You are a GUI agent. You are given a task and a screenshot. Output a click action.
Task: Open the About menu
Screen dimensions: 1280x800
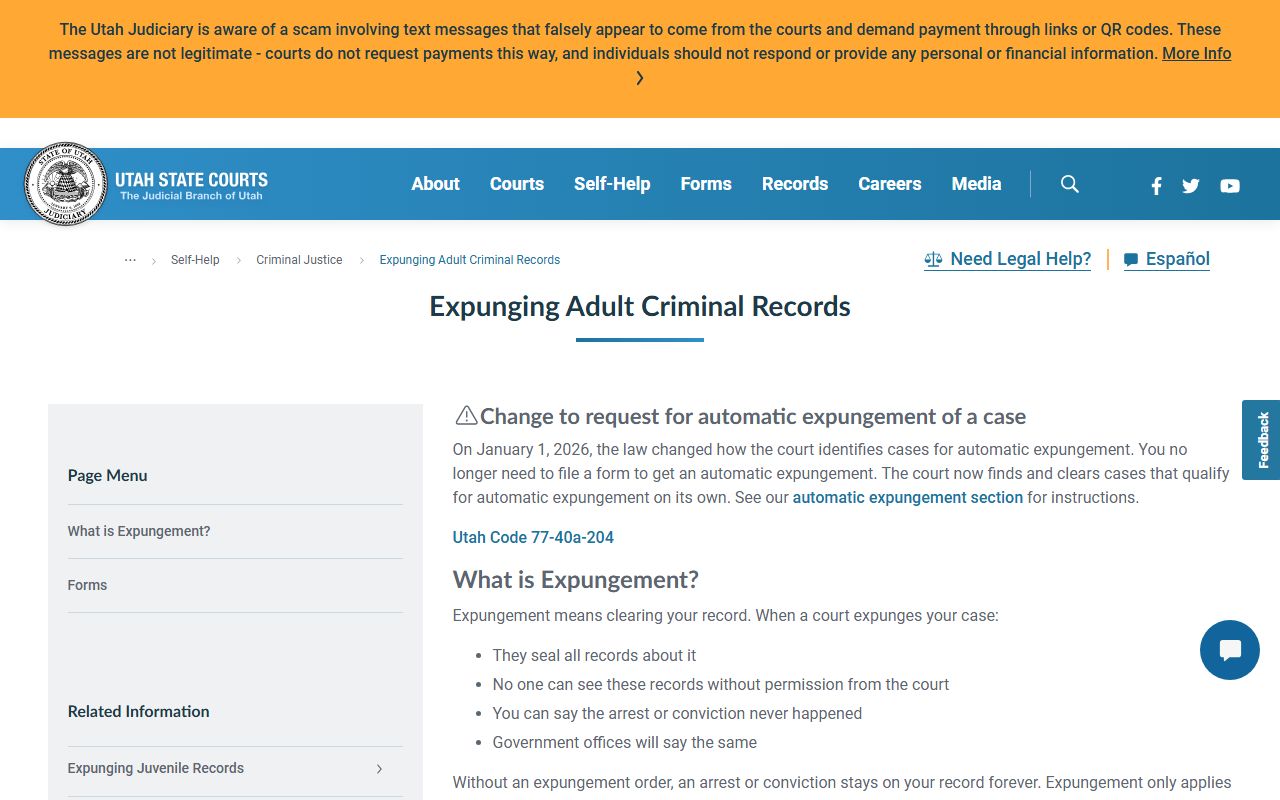436,184
